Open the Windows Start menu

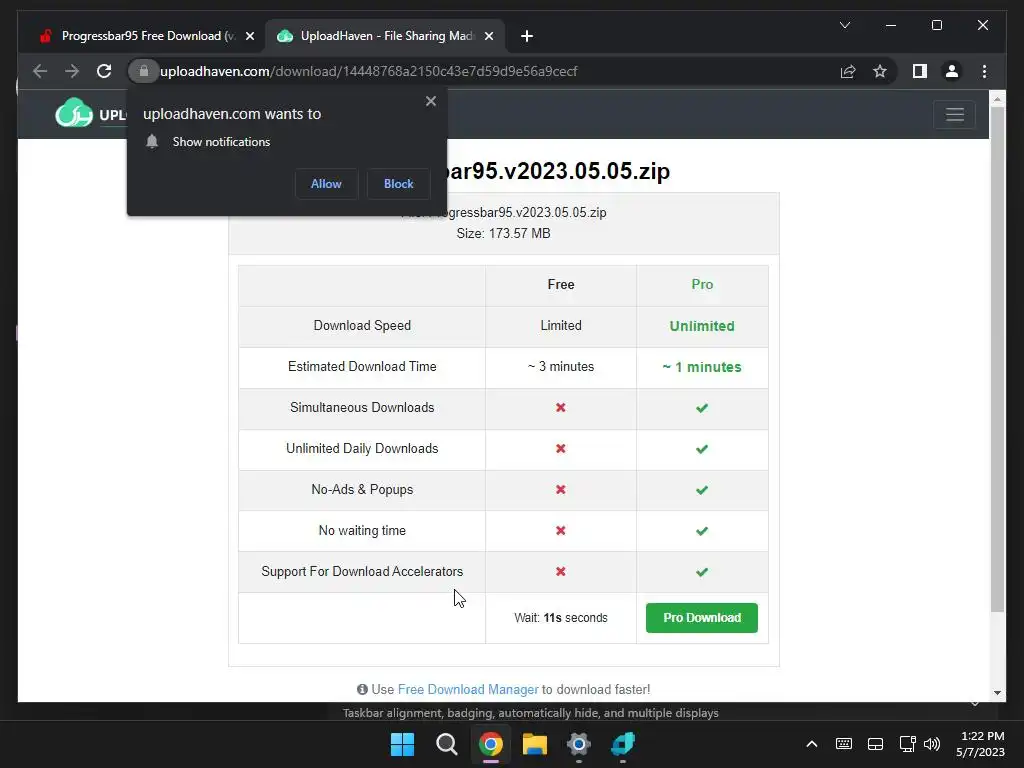pos(402,744)
